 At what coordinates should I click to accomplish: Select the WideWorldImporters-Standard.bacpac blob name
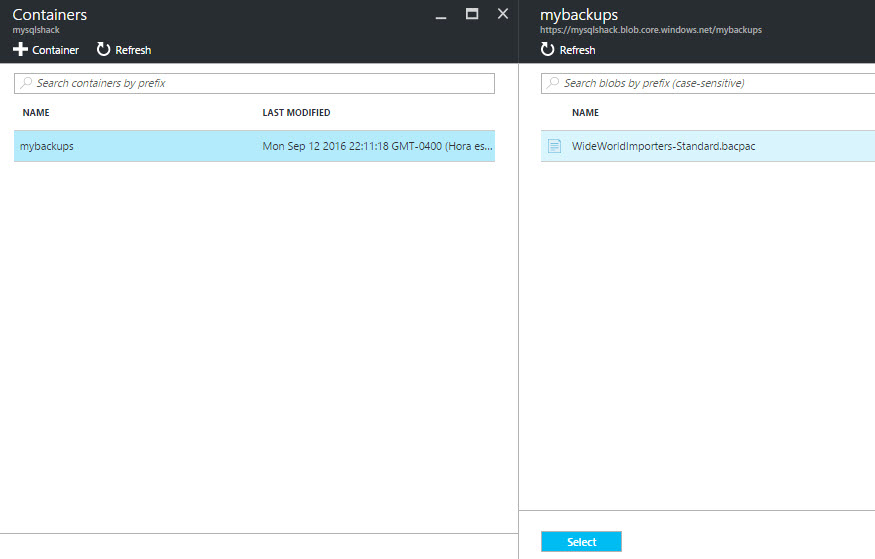pyautogui.click(x=663, y=146)
